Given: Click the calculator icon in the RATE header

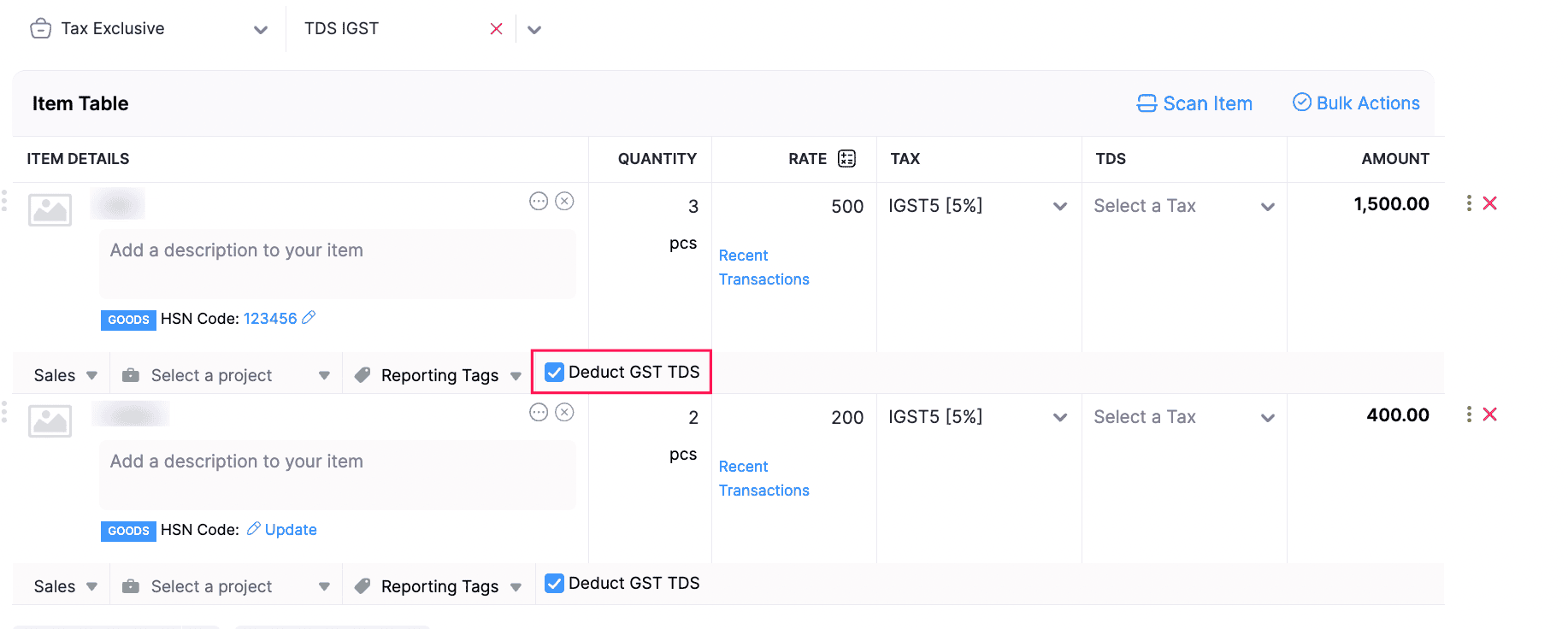Looking at the screenshot, I should (846, 157).
